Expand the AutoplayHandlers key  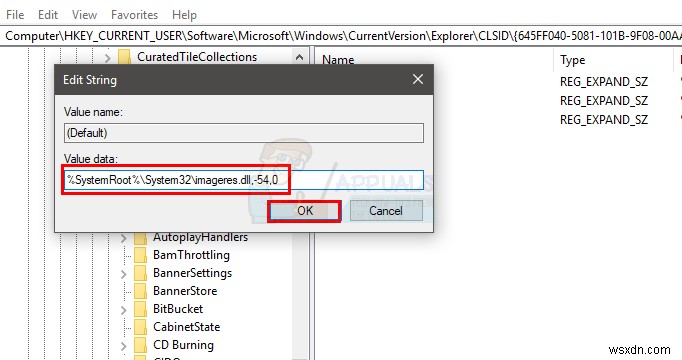tap(124, 238)
